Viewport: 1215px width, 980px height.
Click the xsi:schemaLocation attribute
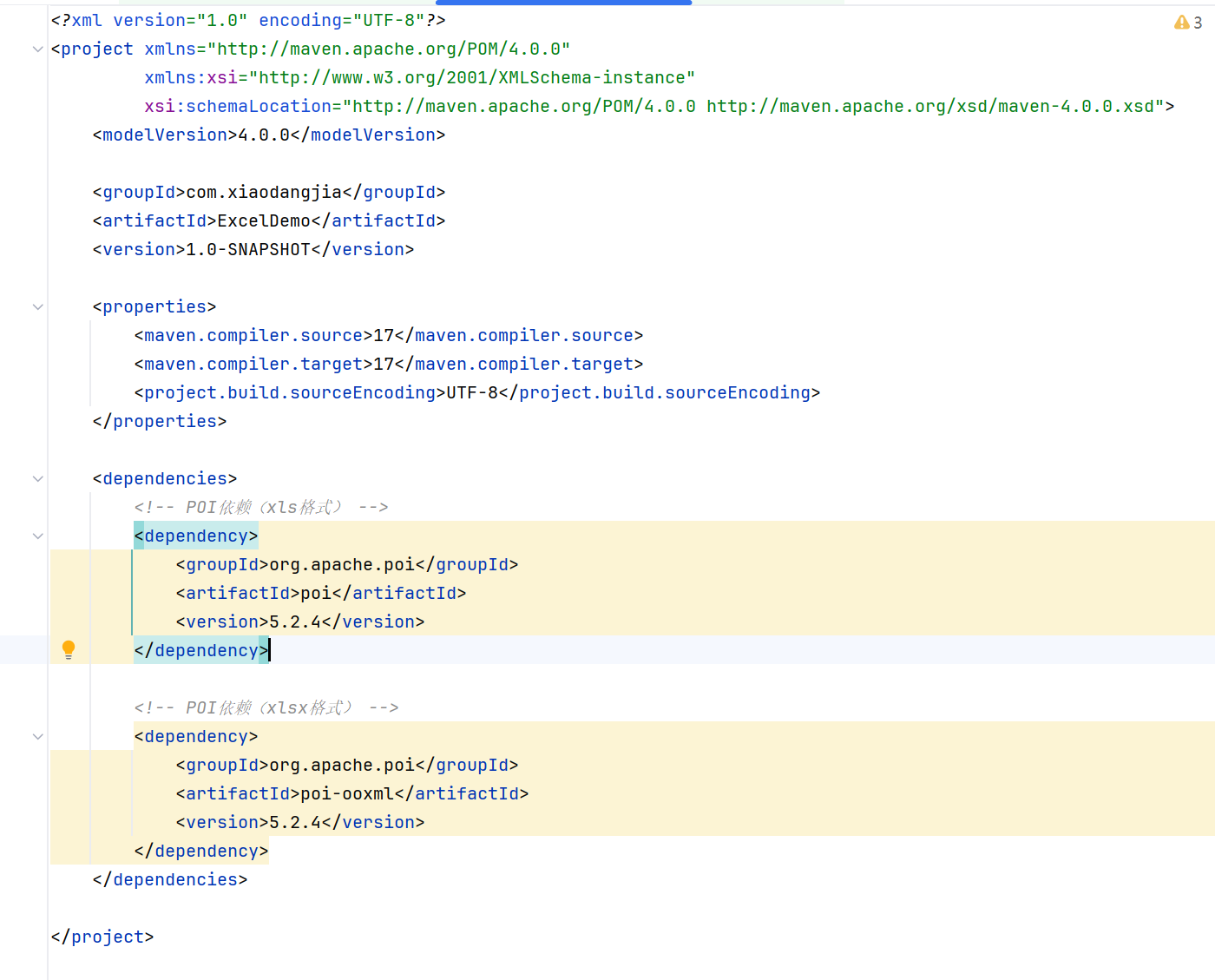[660, 106]
